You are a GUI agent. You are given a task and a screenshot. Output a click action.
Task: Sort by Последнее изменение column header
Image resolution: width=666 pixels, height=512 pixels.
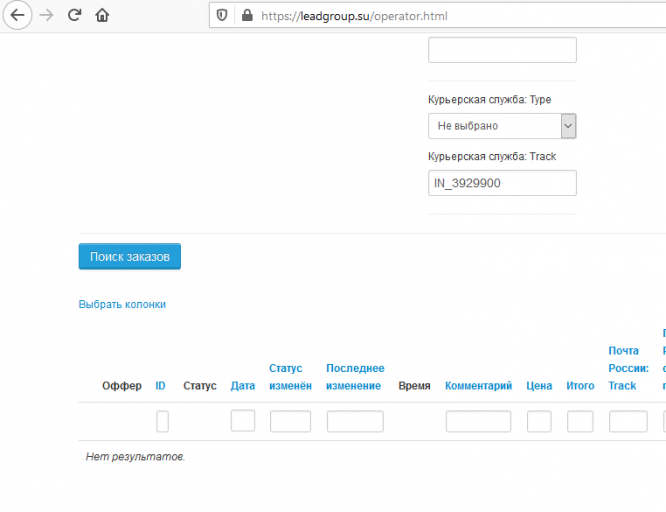(x=355, y=377)
